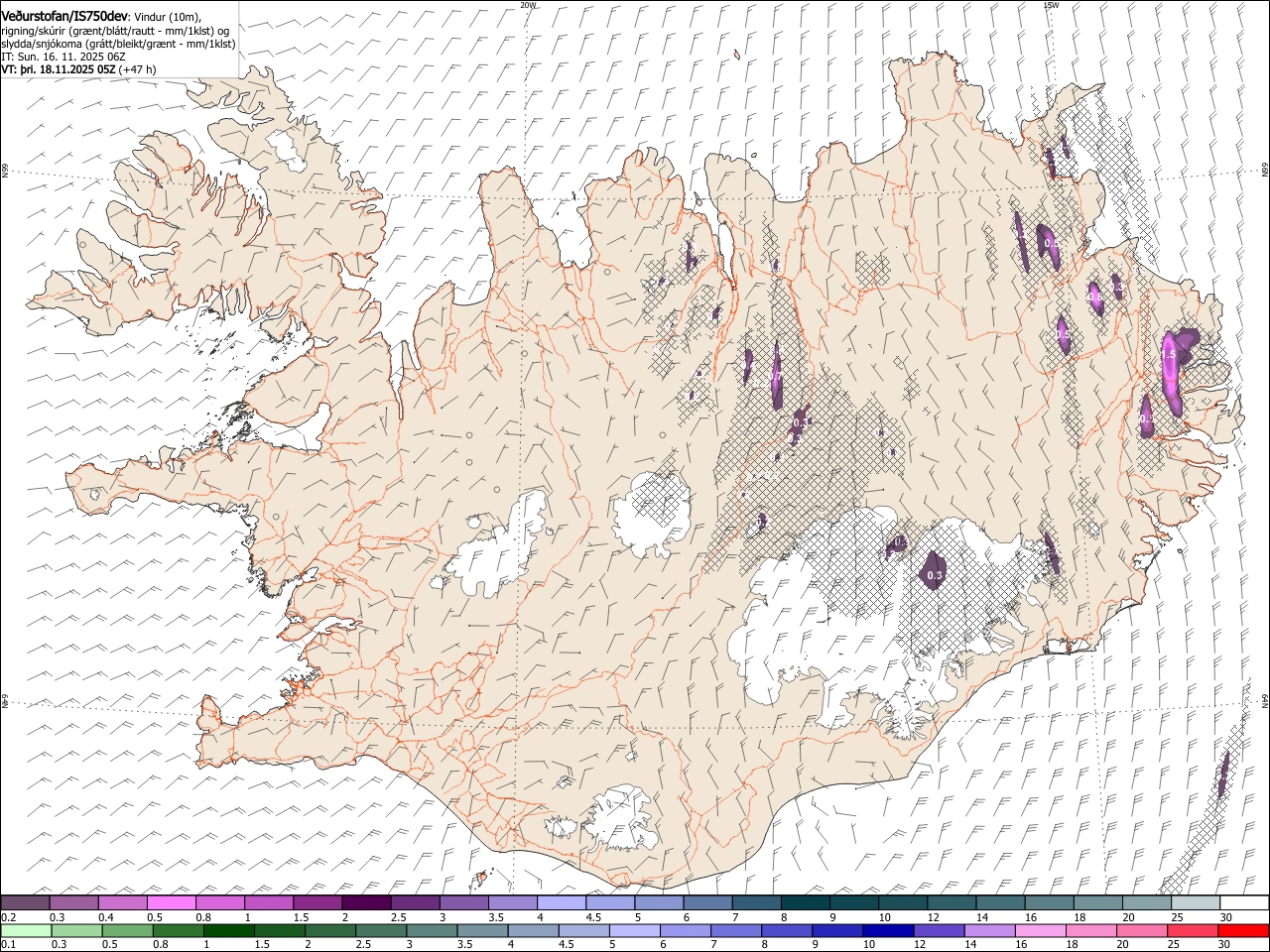Select the slate blue 7 swatch in upper legend

[x=756, y=903]
